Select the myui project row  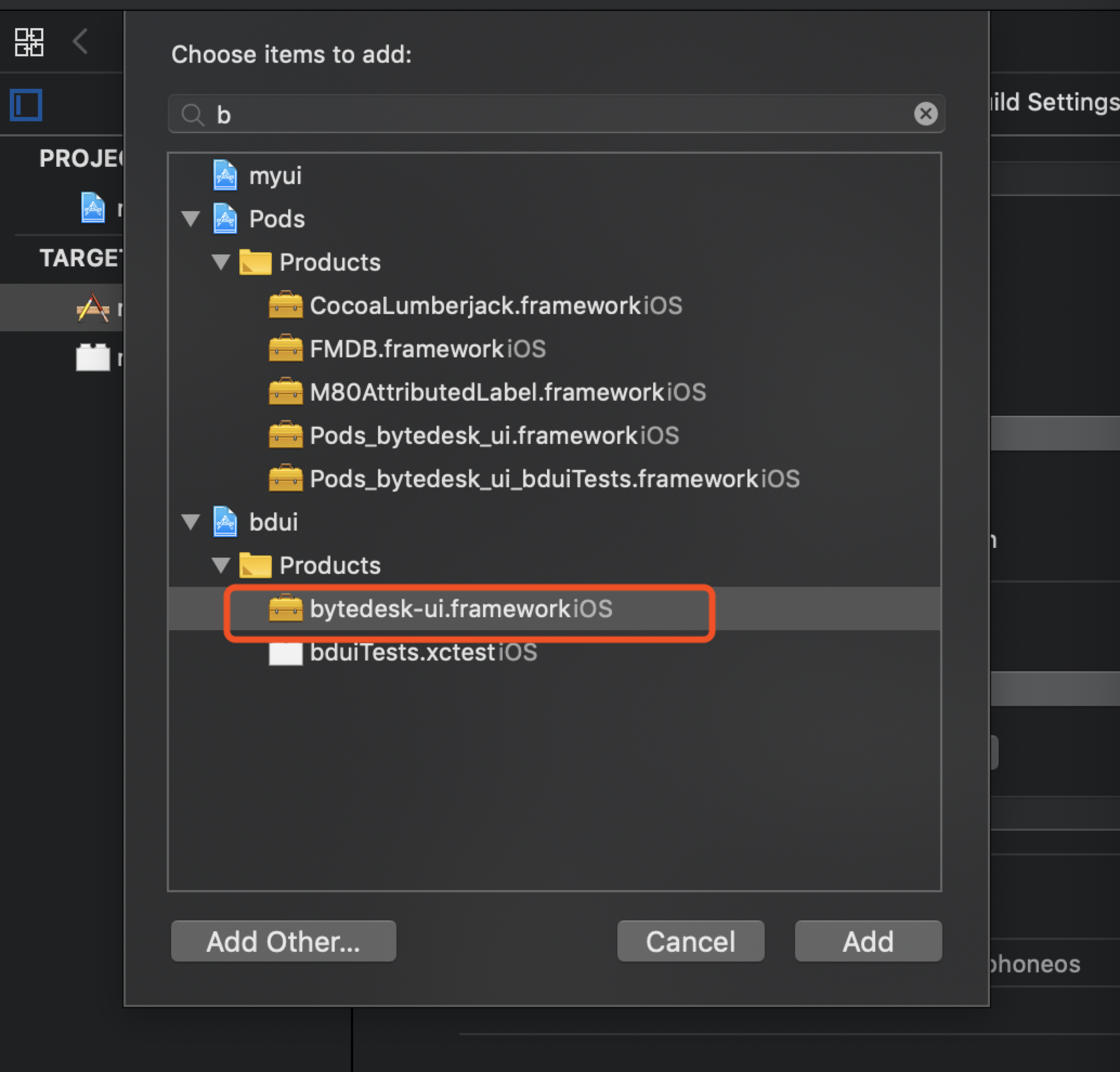(554, 175)
